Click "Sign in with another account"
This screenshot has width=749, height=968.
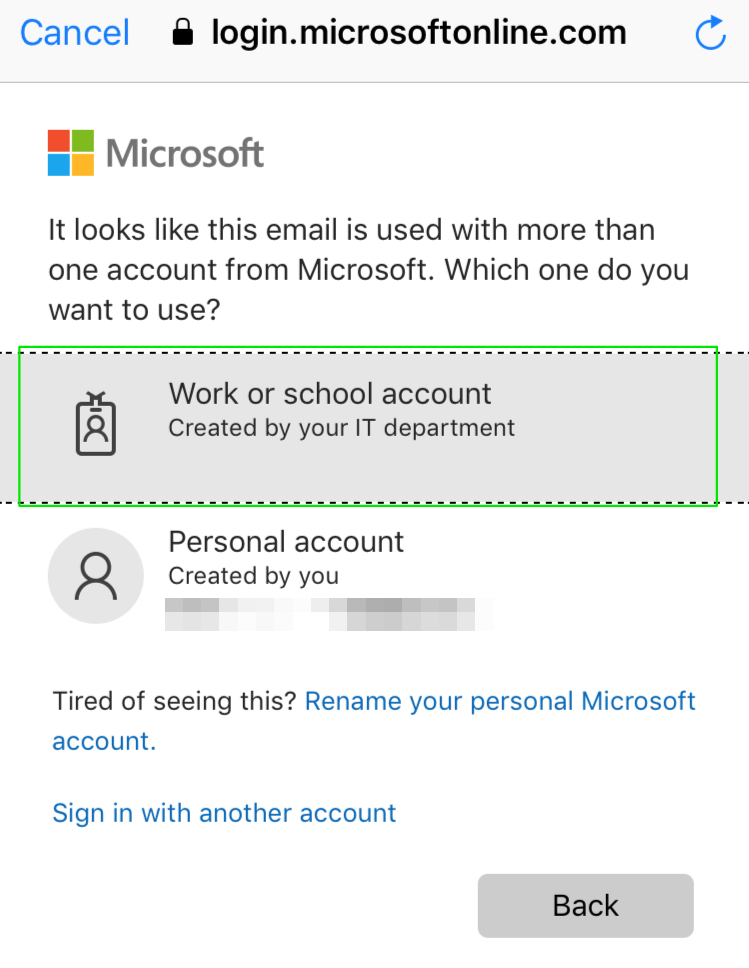click(x=224, y=813)
